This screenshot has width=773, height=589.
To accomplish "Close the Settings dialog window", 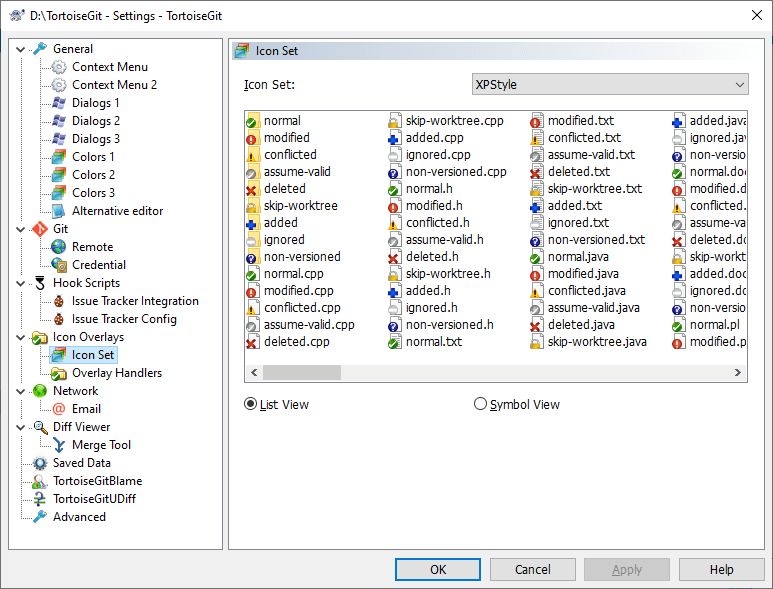I will [757, 15].
